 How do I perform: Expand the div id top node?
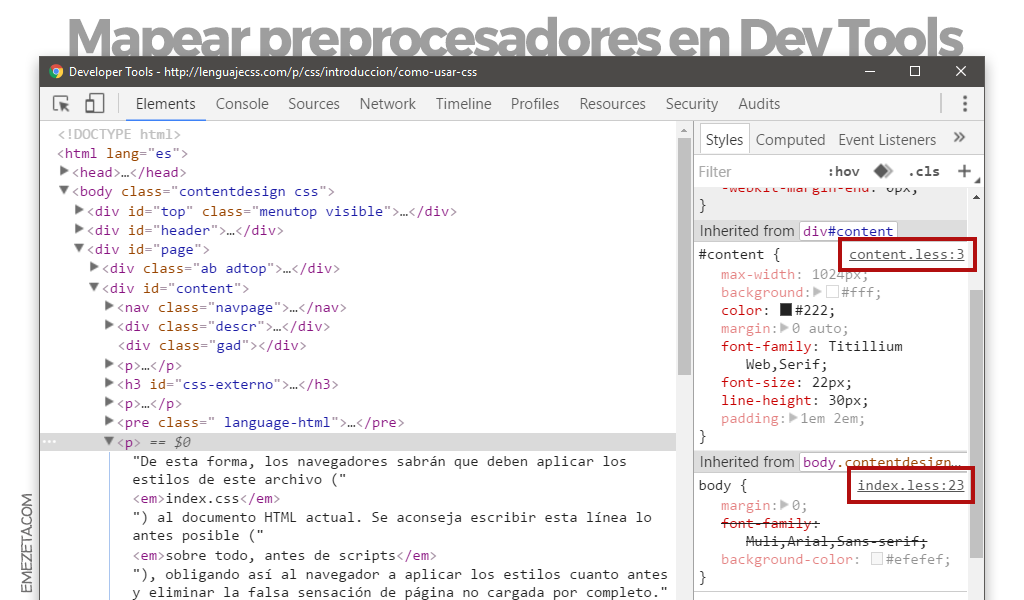click(x=79, y=210)
